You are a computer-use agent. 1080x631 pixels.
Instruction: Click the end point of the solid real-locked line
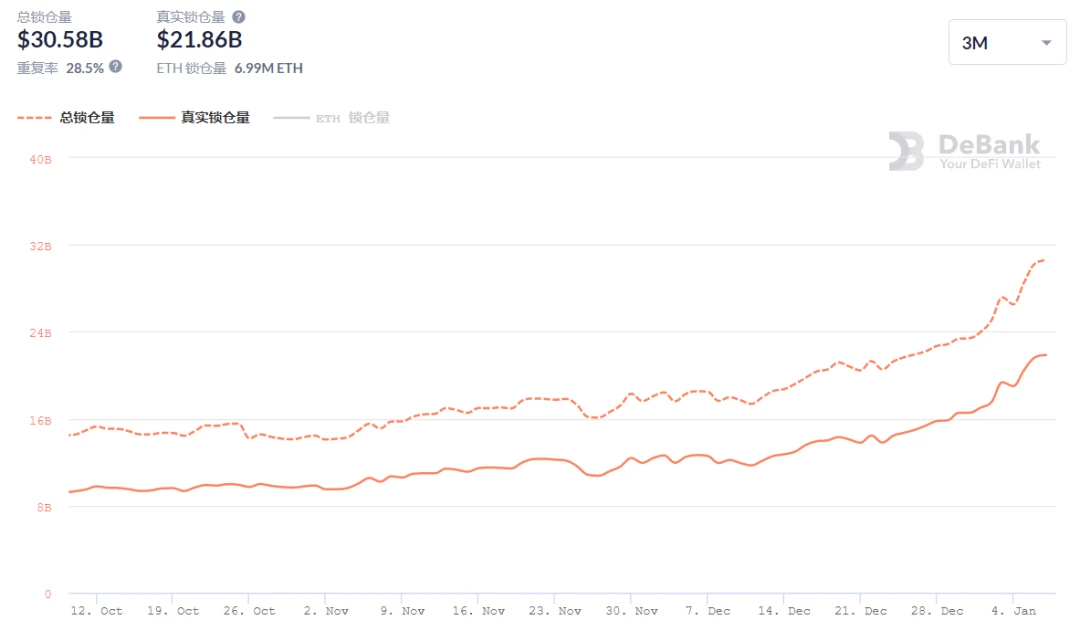point(1046,355)
